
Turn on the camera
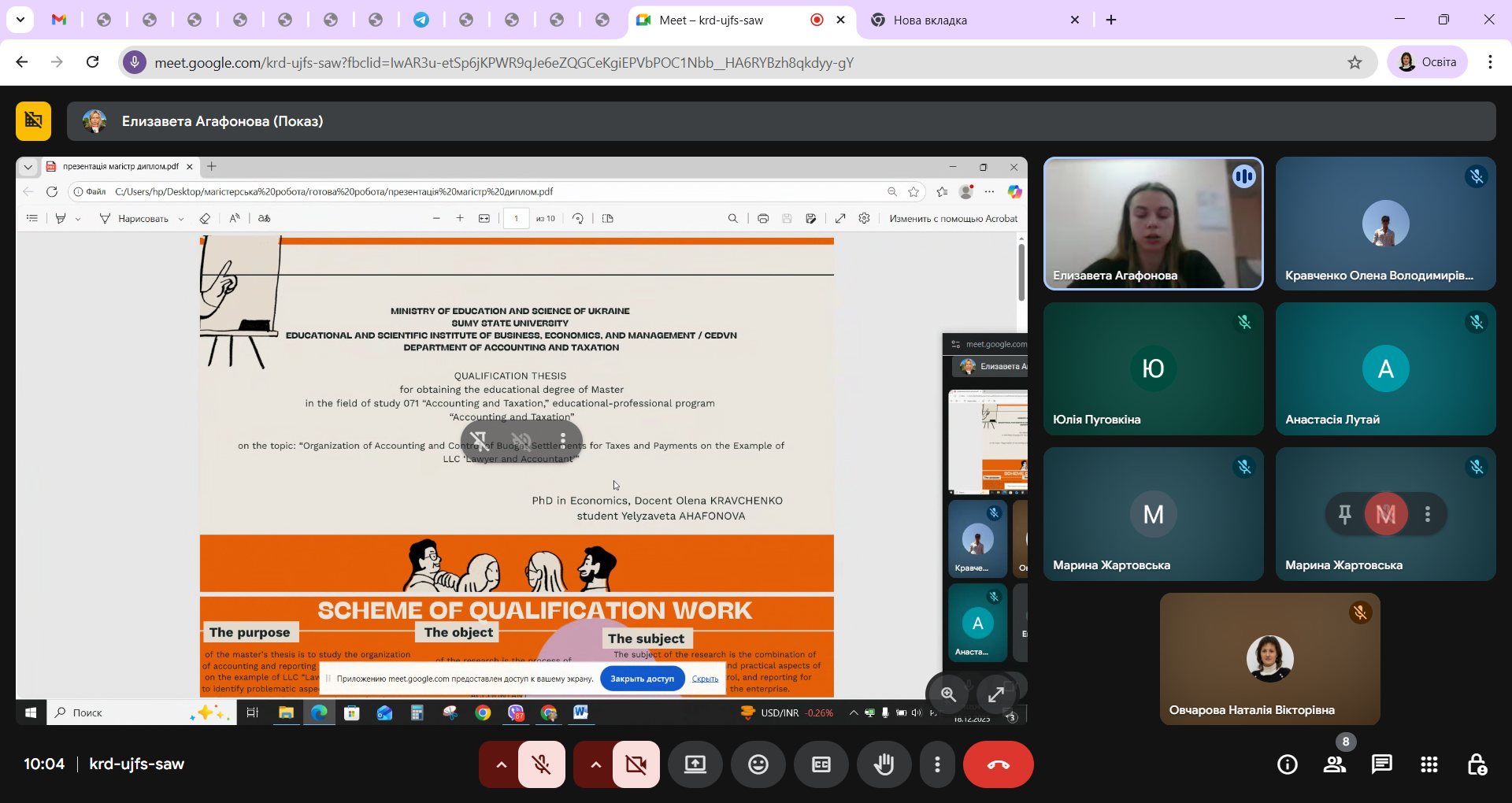636,764
